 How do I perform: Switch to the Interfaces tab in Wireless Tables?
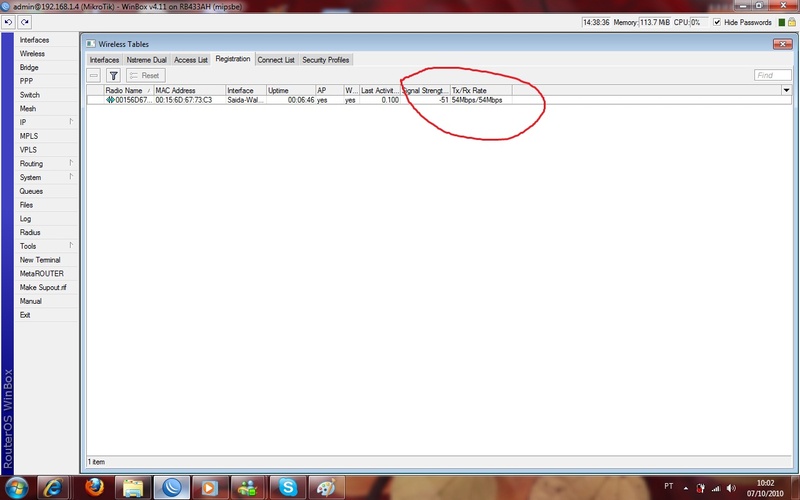(104, 60)
